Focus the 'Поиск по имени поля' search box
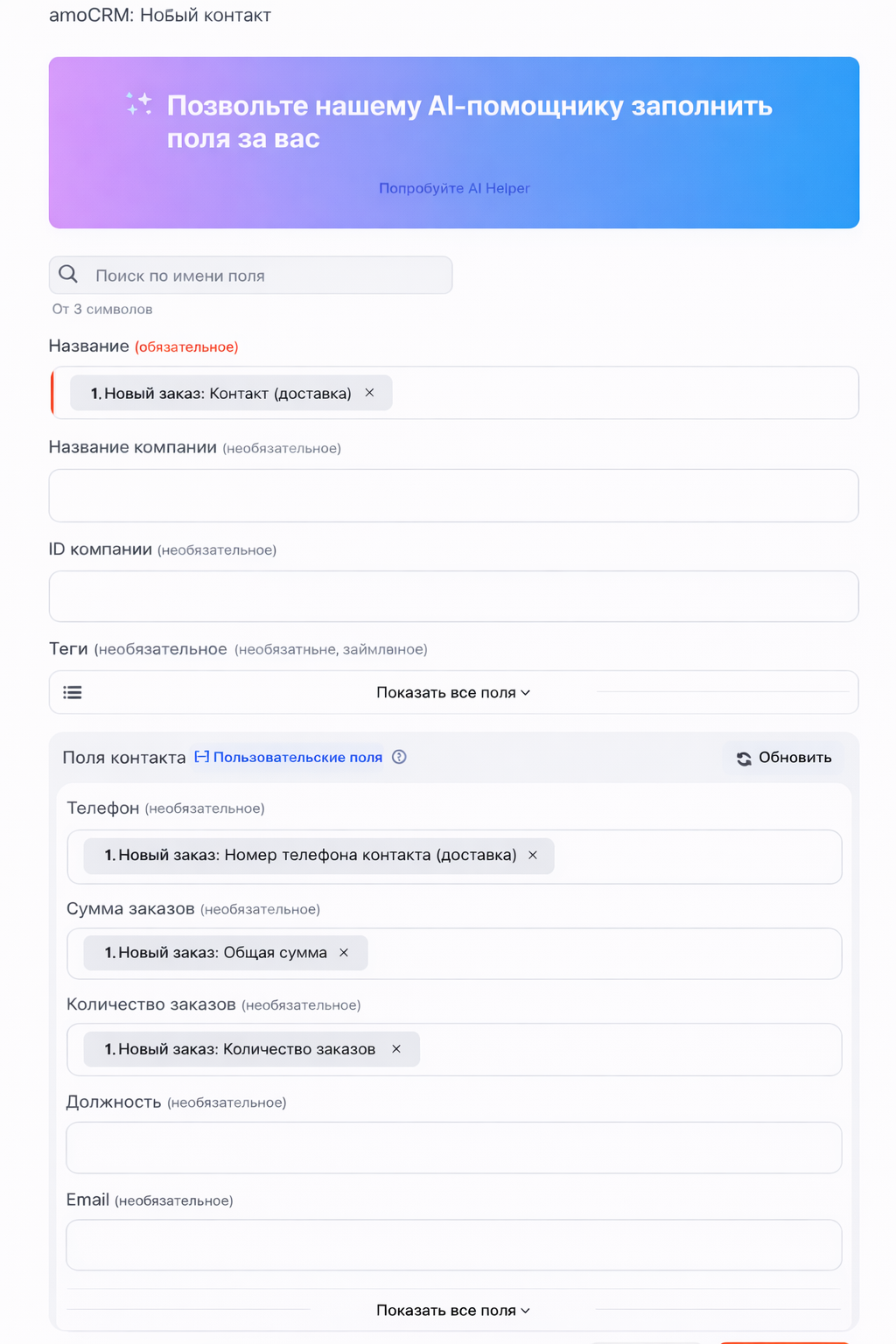The image size is (896, 1344). click(x=262, y=276)
